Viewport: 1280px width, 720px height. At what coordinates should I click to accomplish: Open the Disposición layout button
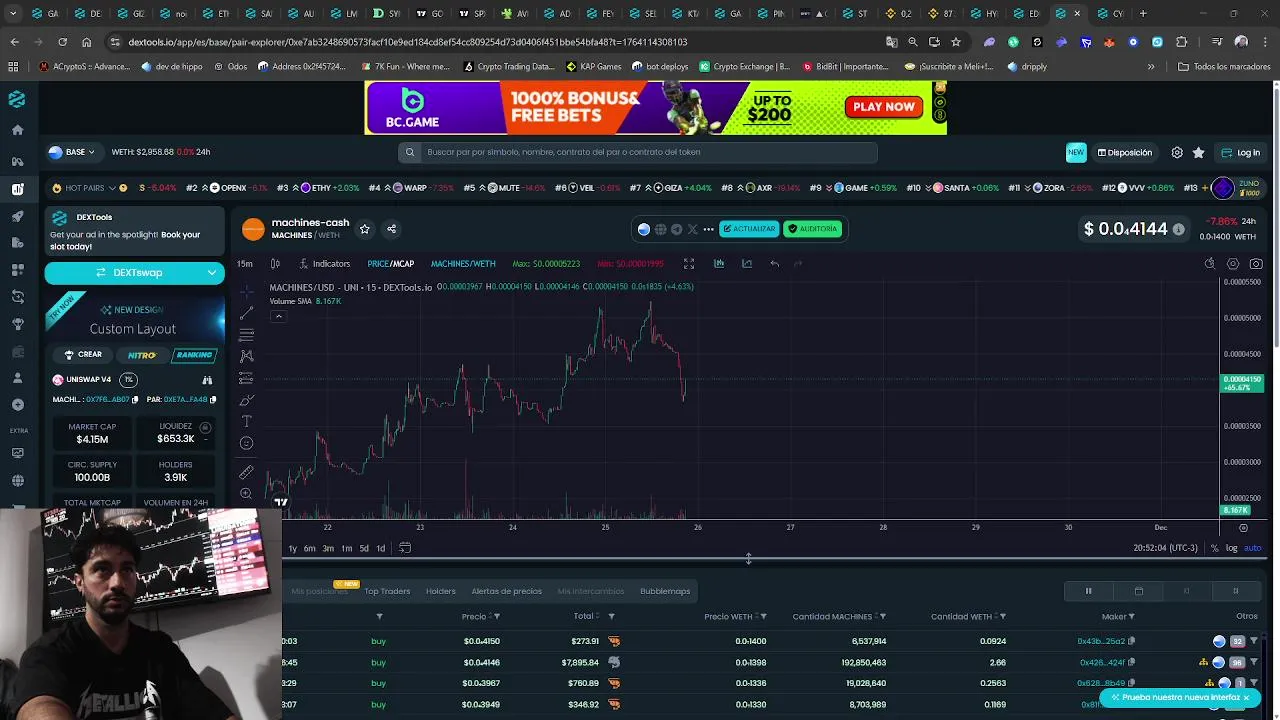1125,153
